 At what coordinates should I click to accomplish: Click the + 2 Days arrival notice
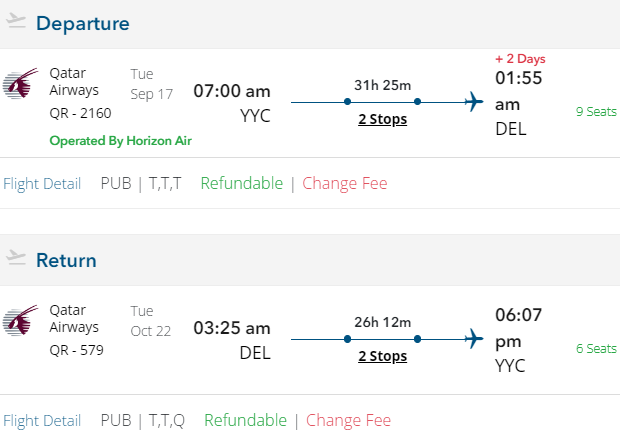[520, 59]
